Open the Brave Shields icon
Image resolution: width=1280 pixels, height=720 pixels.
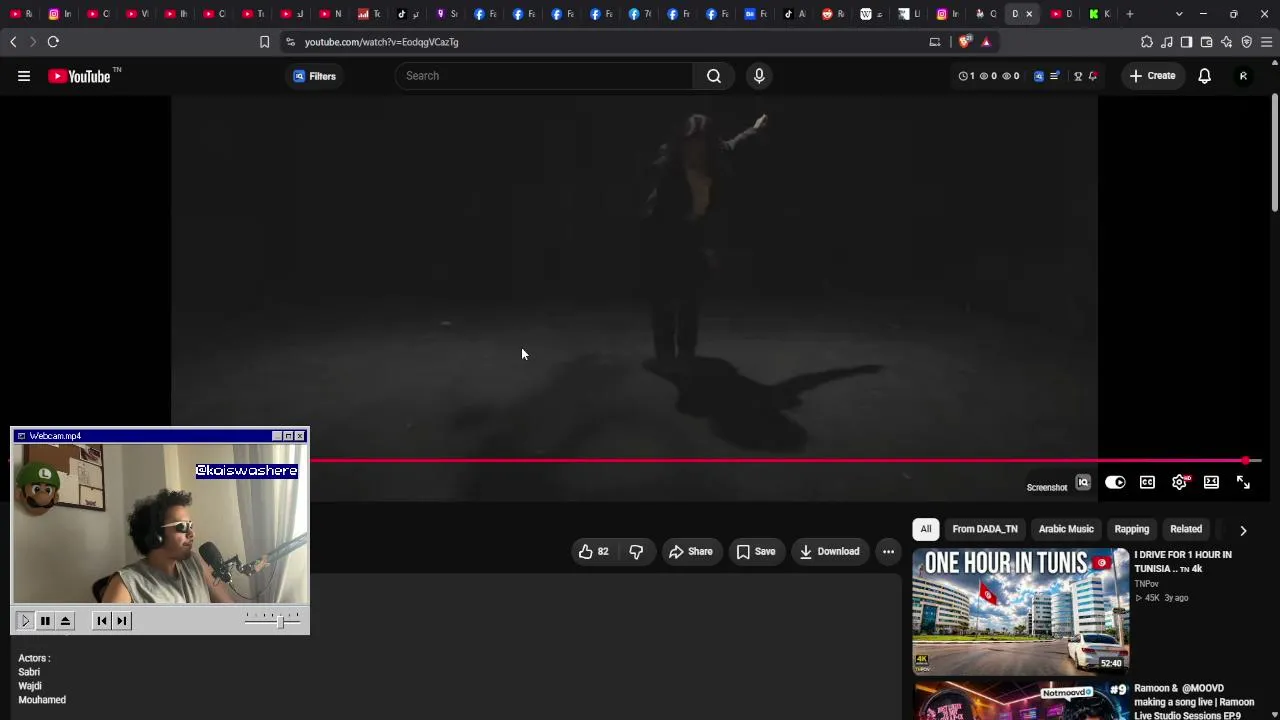tap(964, 42)
